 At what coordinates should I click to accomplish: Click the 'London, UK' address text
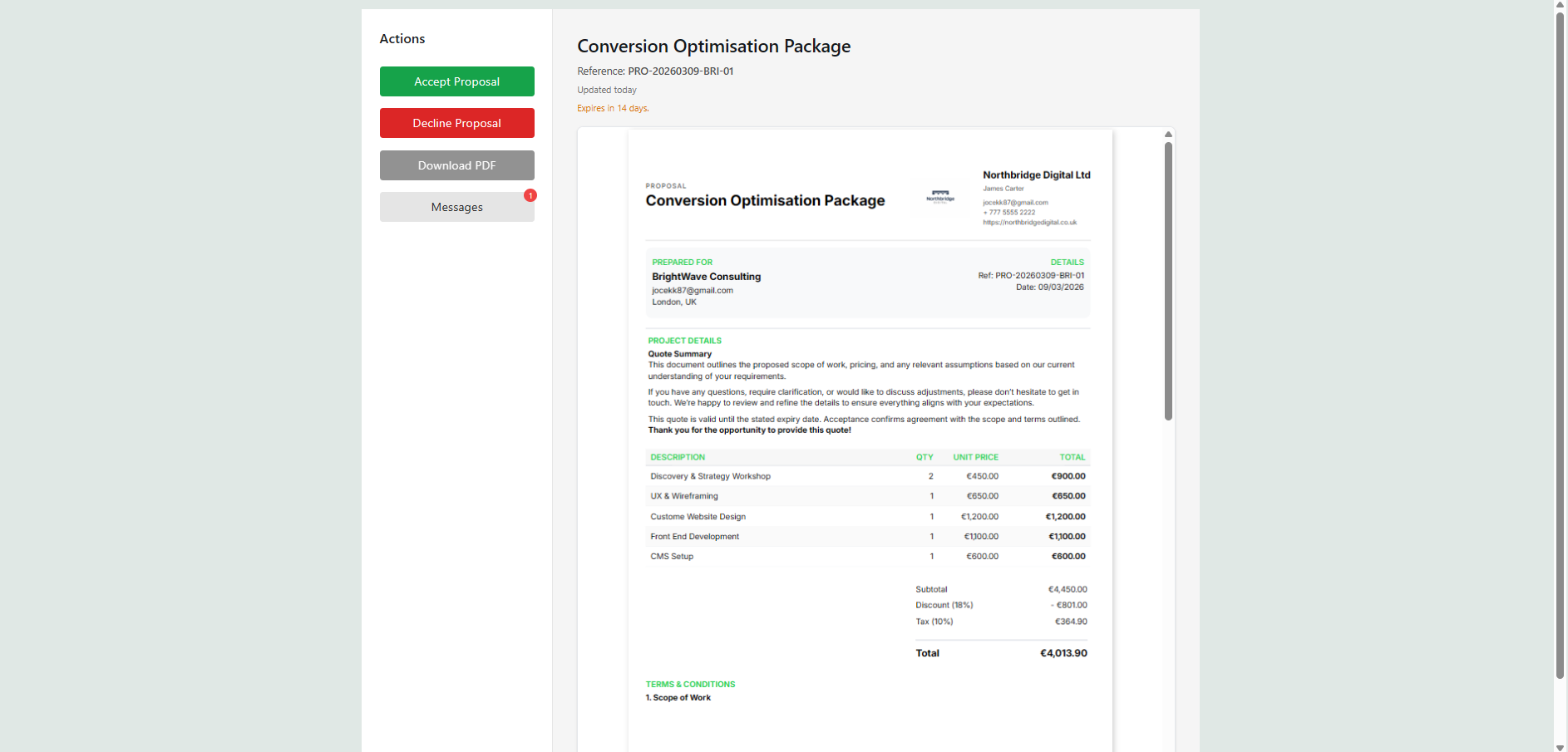tap(673, 302)
